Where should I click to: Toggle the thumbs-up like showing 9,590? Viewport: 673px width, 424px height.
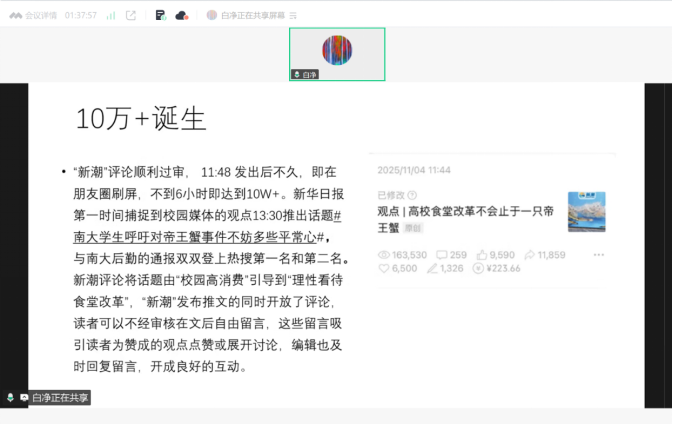(x=482, y=255)
